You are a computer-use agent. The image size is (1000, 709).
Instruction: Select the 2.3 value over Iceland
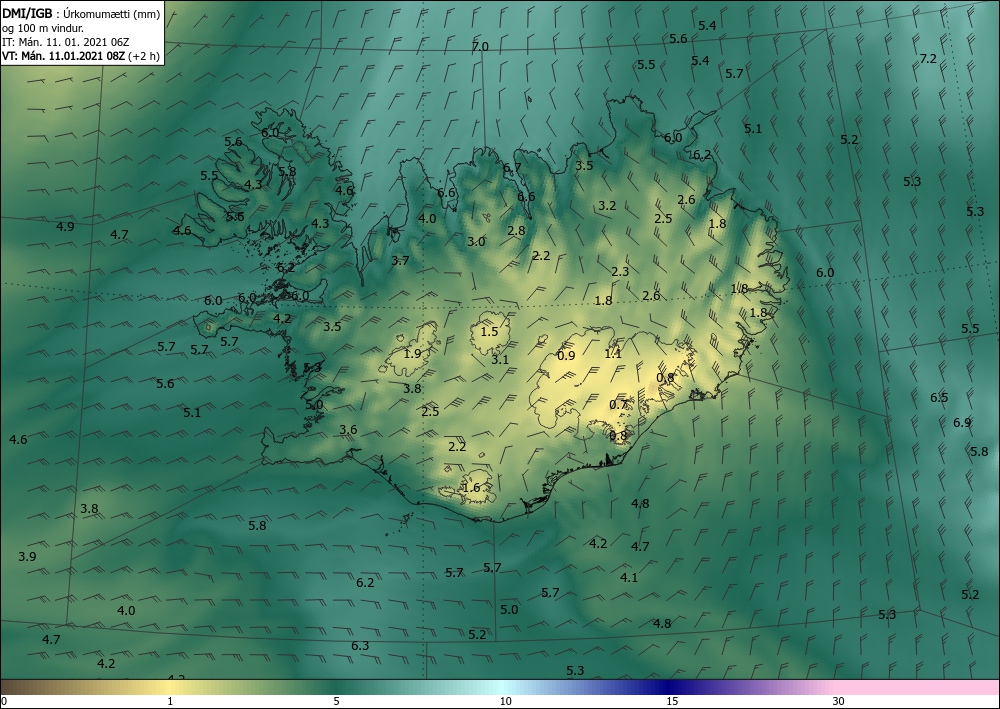tap(620, 271)
